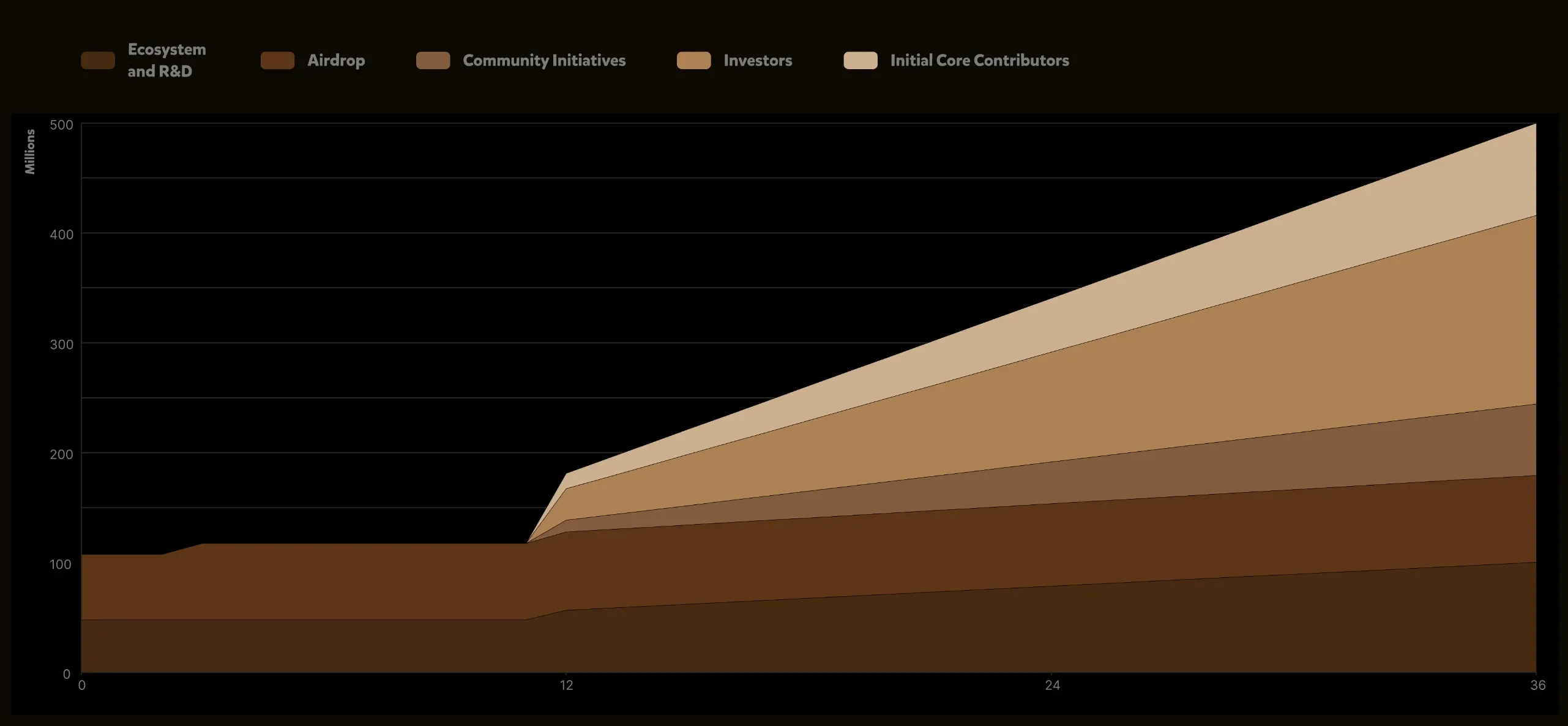Viewport: 1568px width, 726px height.
Task: Click the Initial Core Contributors legend swatch
Action: [x=861, y=61]
